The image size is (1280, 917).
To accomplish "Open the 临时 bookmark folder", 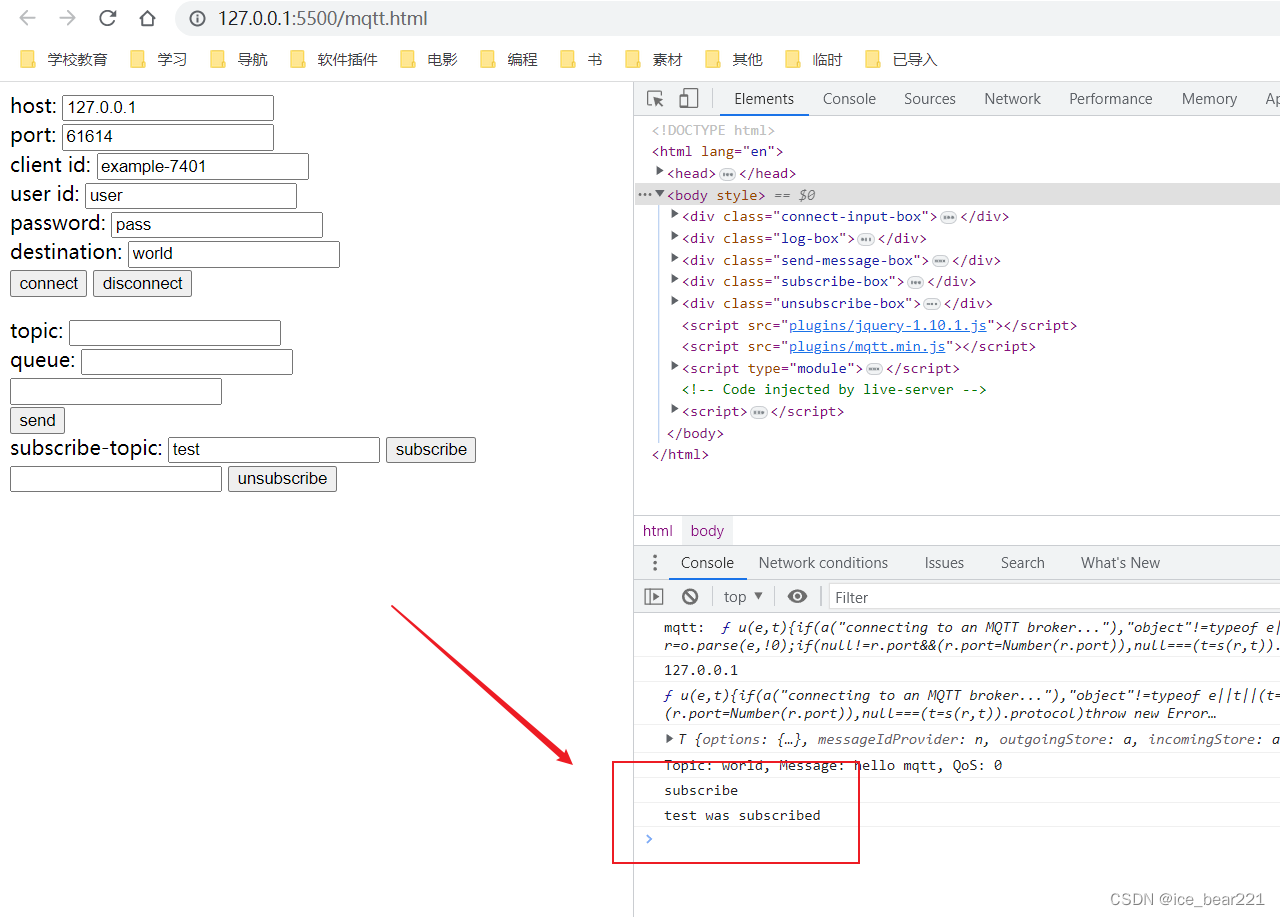I will (x=814, y=59).
